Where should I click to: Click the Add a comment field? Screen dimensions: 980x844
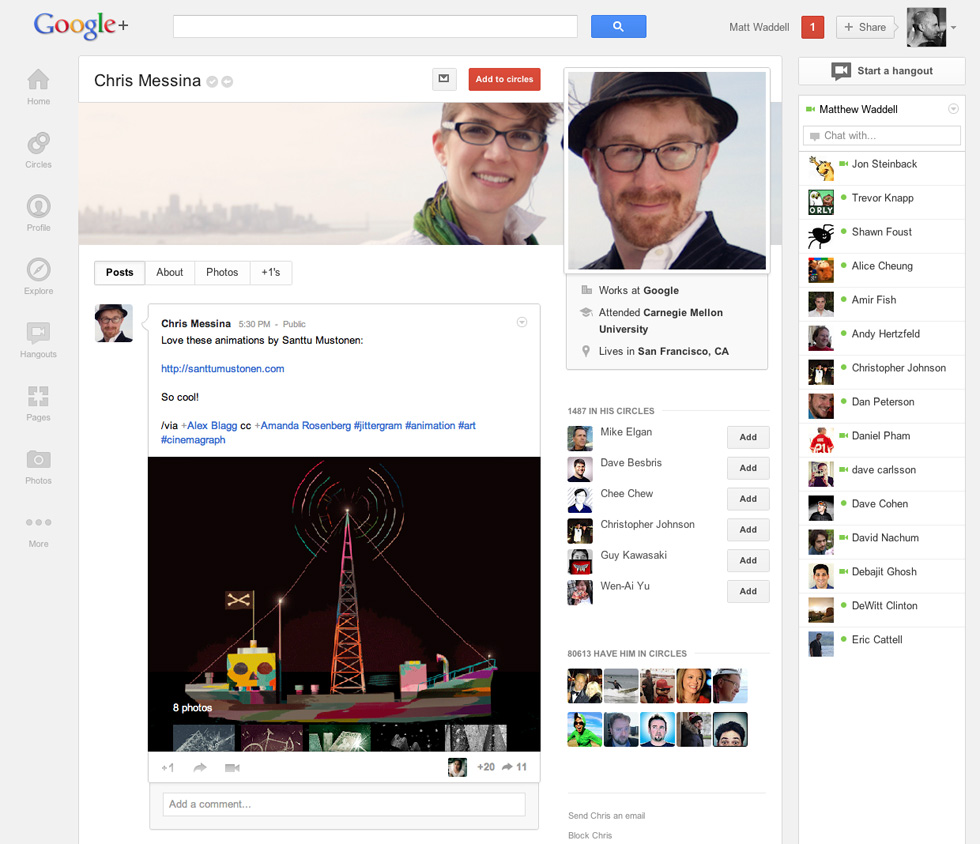click(343, 804)
